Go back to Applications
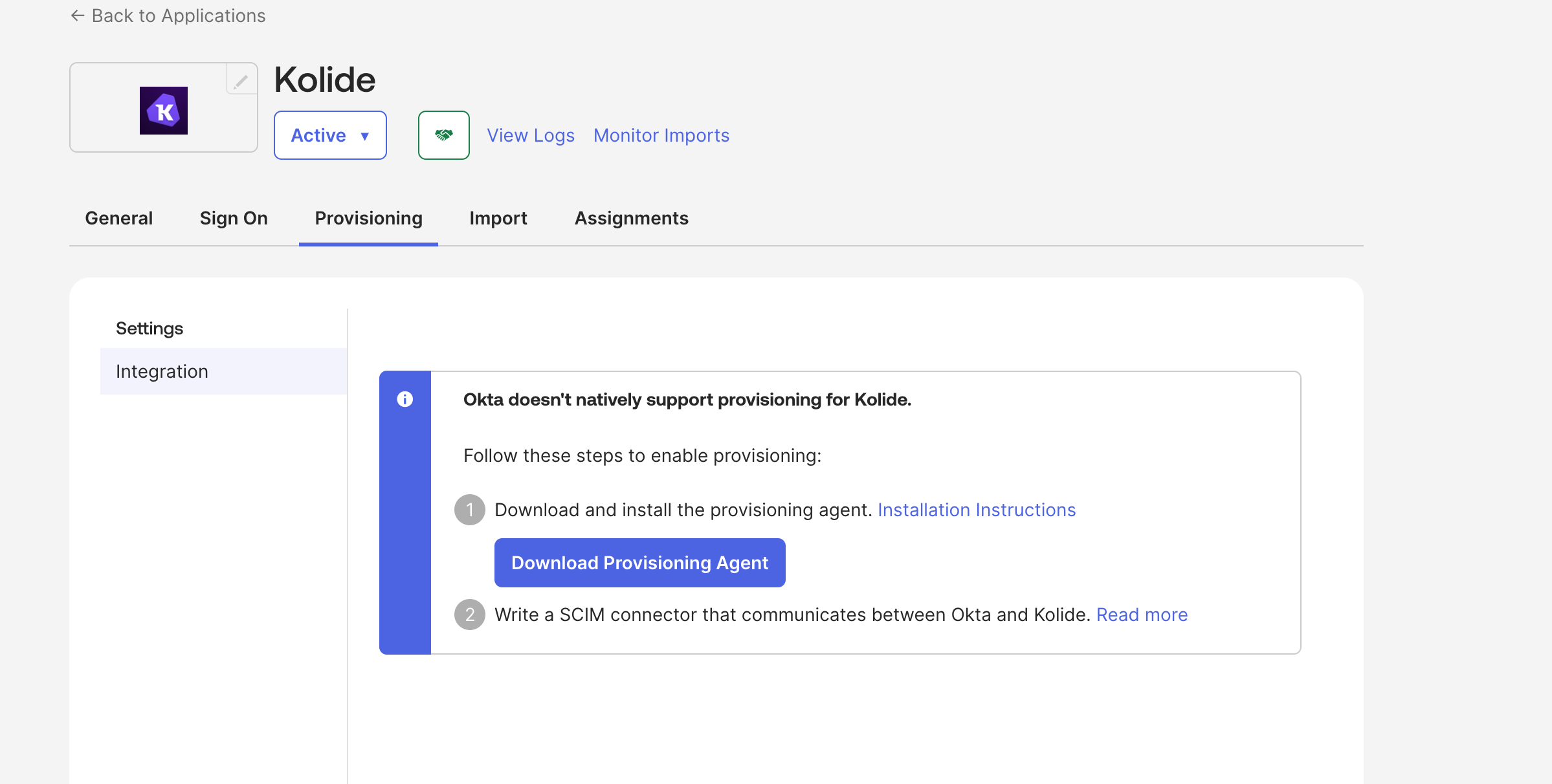The width and height of the screenshot is (1552, 784). coord(168,16)
